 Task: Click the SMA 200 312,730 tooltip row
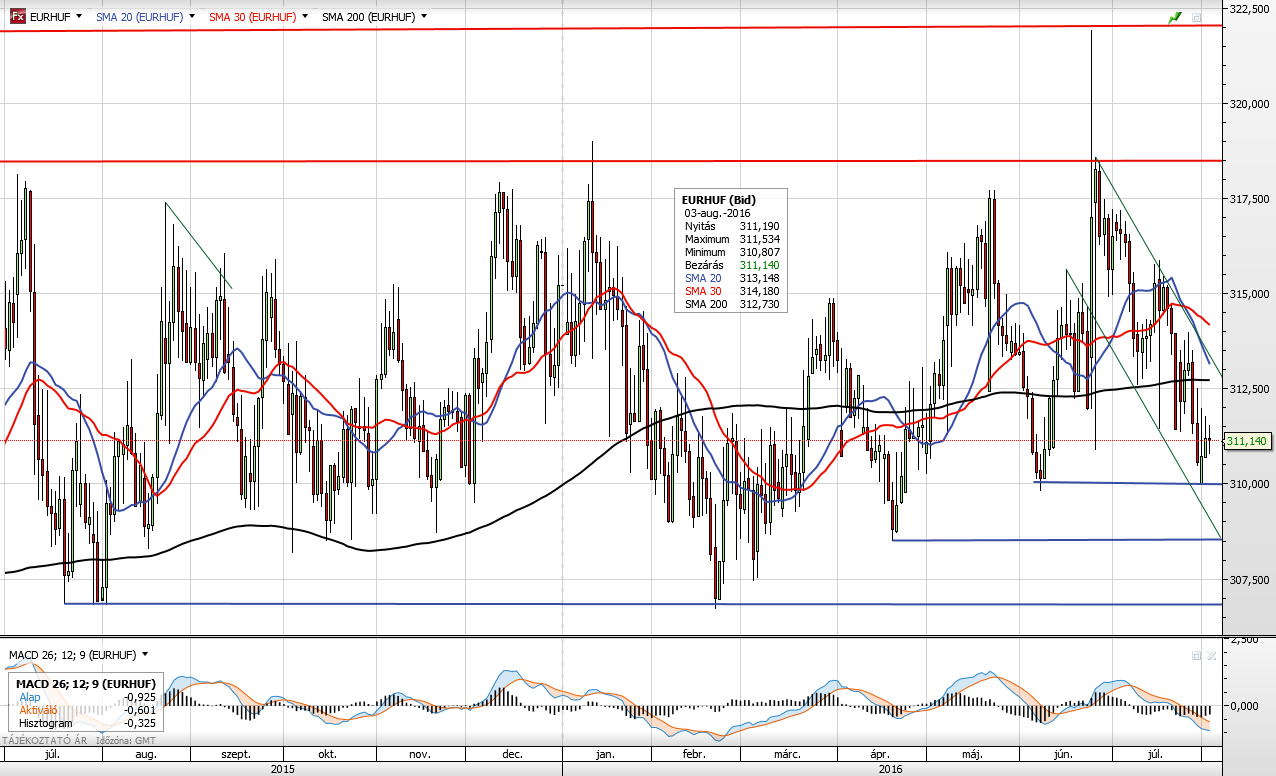pos(732,304)
